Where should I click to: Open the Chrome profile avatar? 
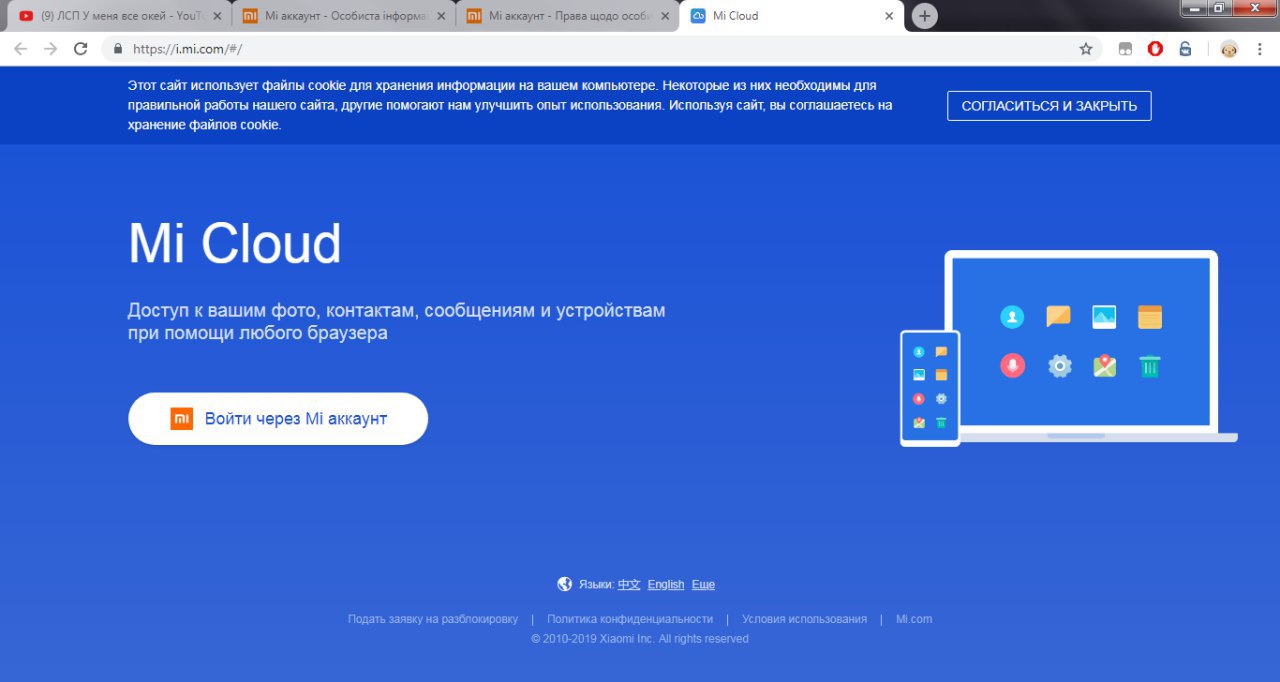click(x=1229, y=48)
